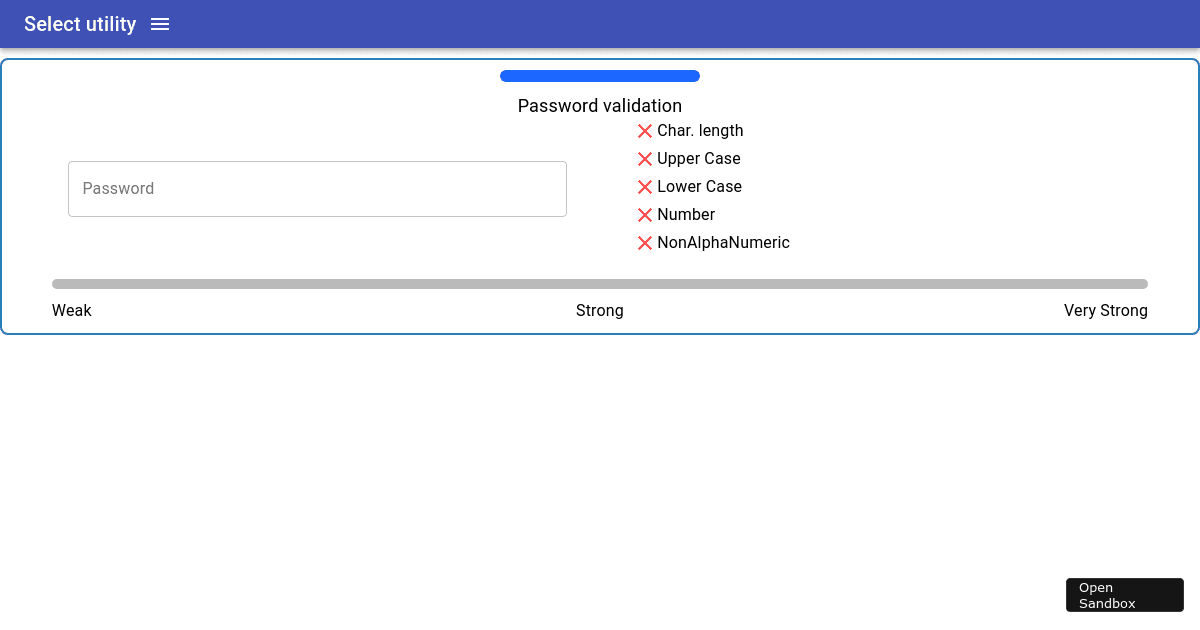1200x630 pixels.
Task: Click the red X icon beside Char. length
Action: point(645,130)
